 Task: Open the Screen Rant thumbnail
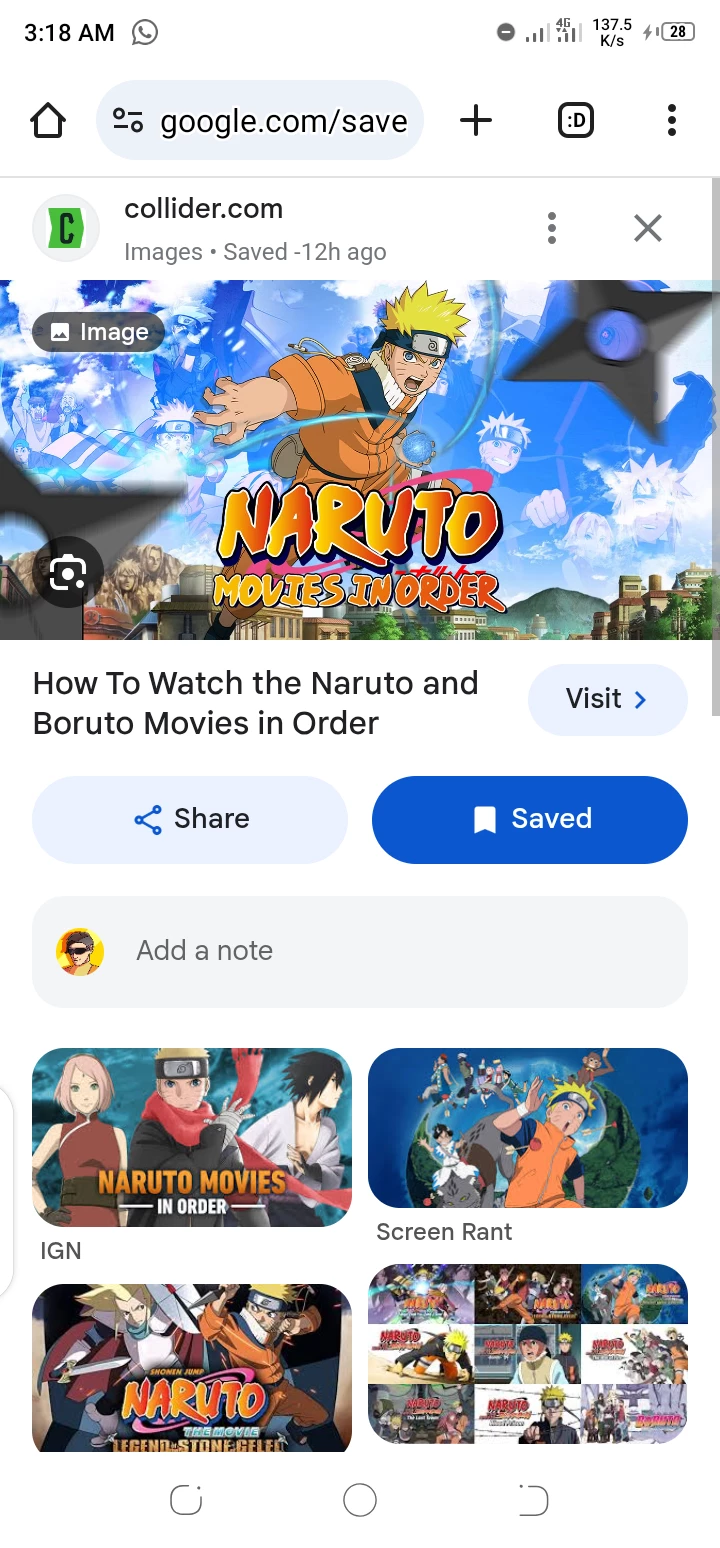point(528,1128)
